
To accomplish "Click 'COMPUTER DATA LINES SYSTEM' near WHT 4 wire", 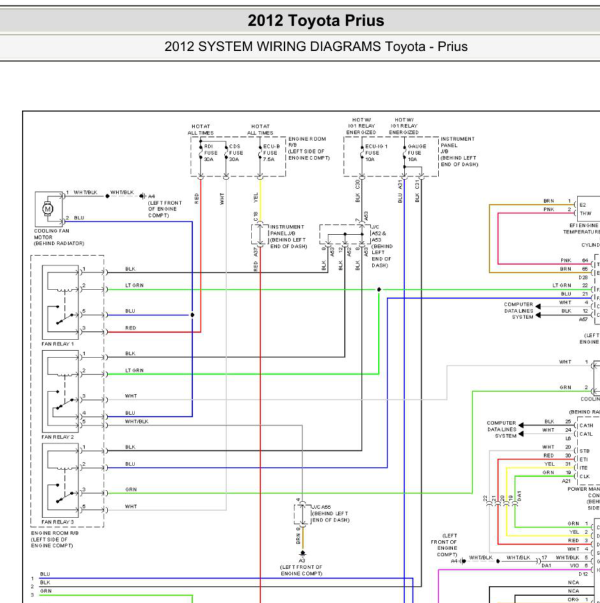I will 518,311.
